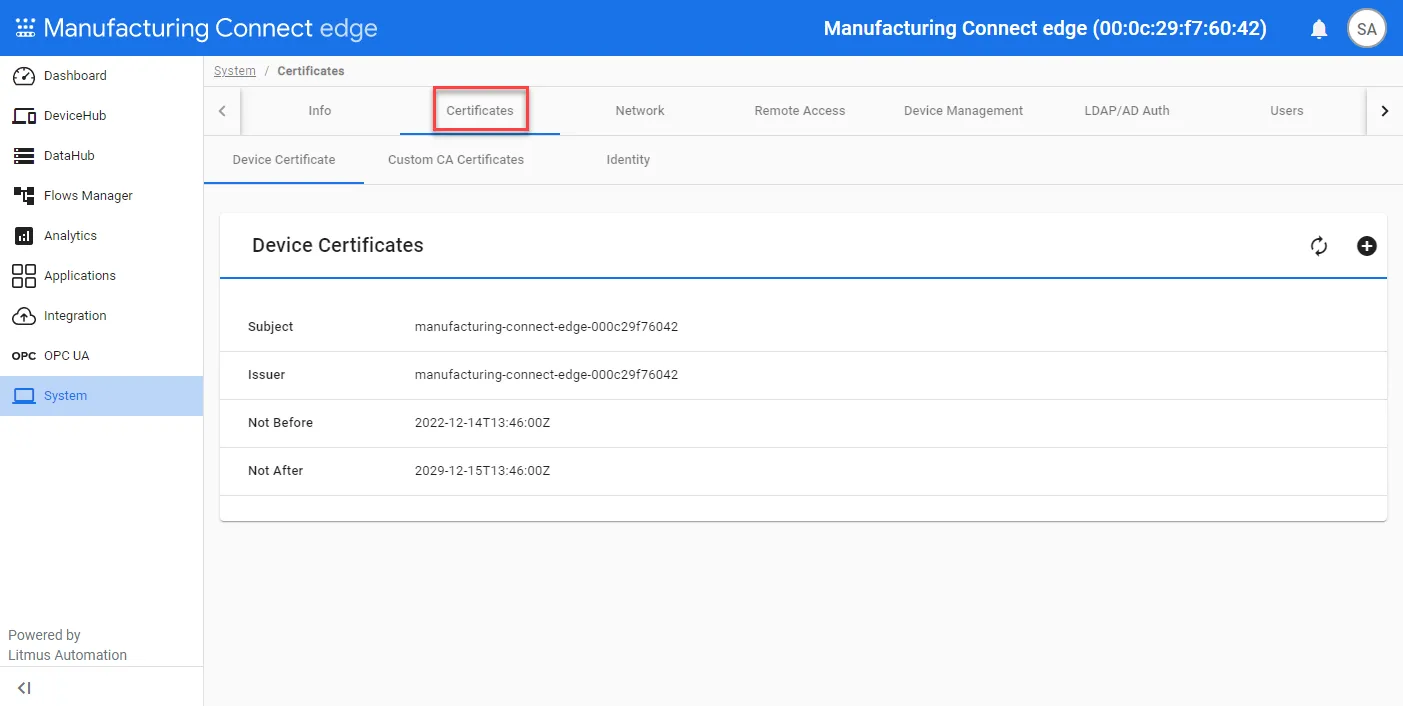Click the System laptop icon
1403x706 pixels.
[x=24, y=396]
